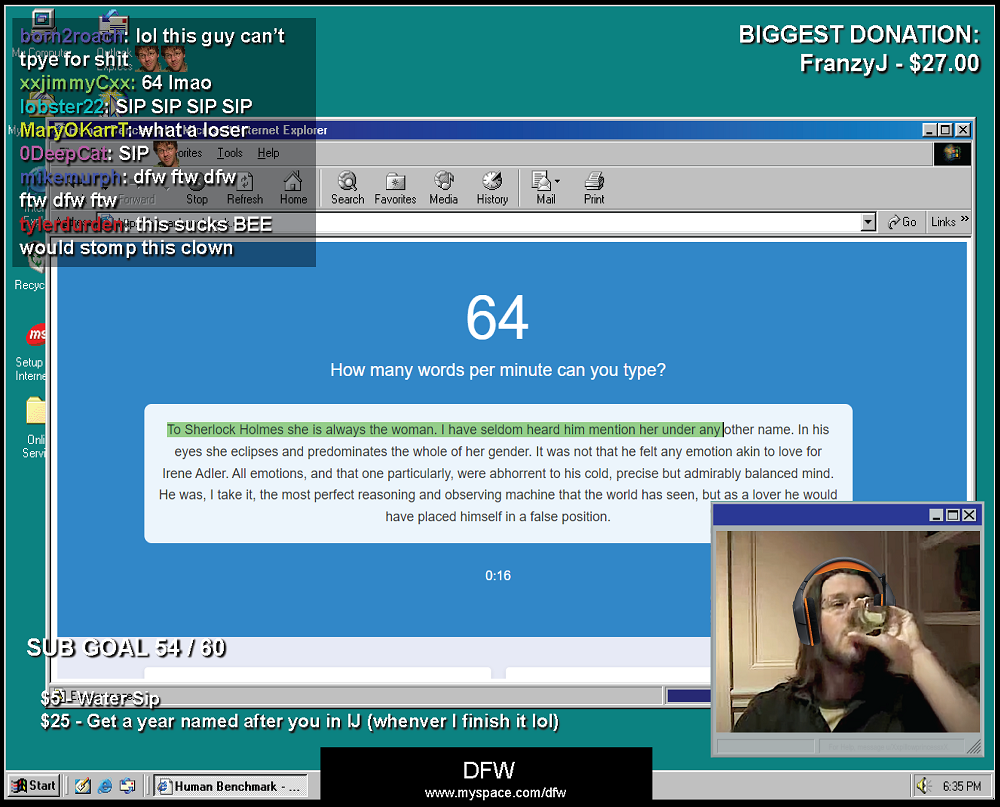The width and height of the screenshot is (1000, 807).
Task: Open the Favorites toolbar button
Action: [x=395, y=188]
